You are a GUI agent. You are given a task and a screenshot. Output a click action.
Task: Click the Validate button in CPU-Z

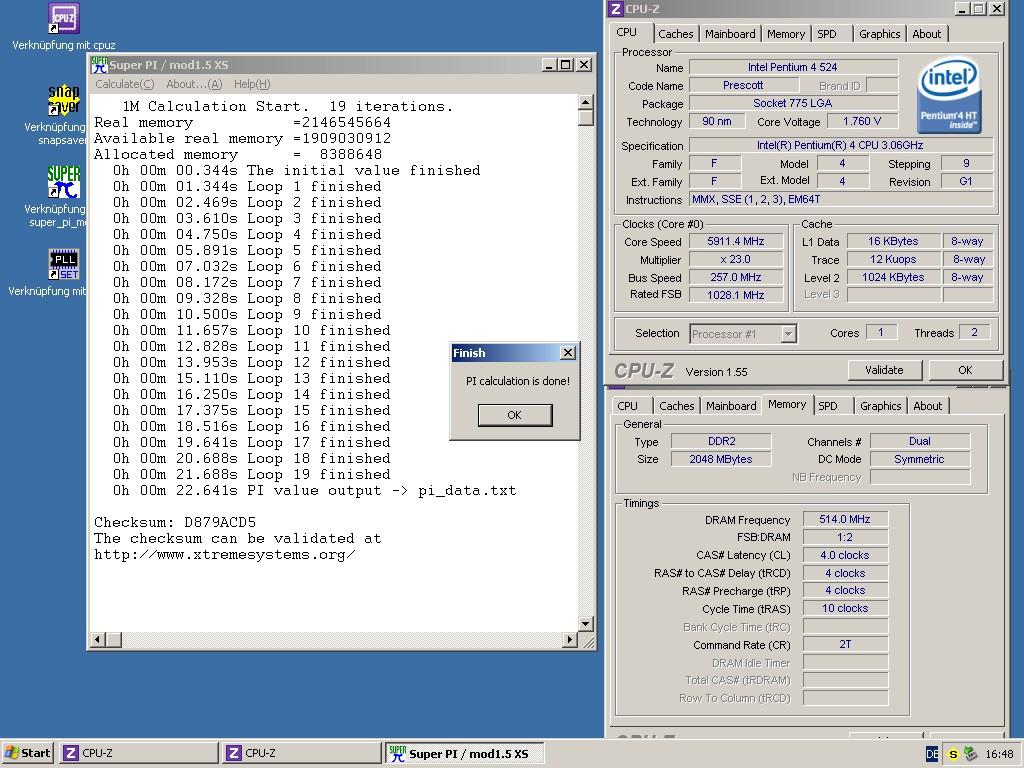coord(884,370)
